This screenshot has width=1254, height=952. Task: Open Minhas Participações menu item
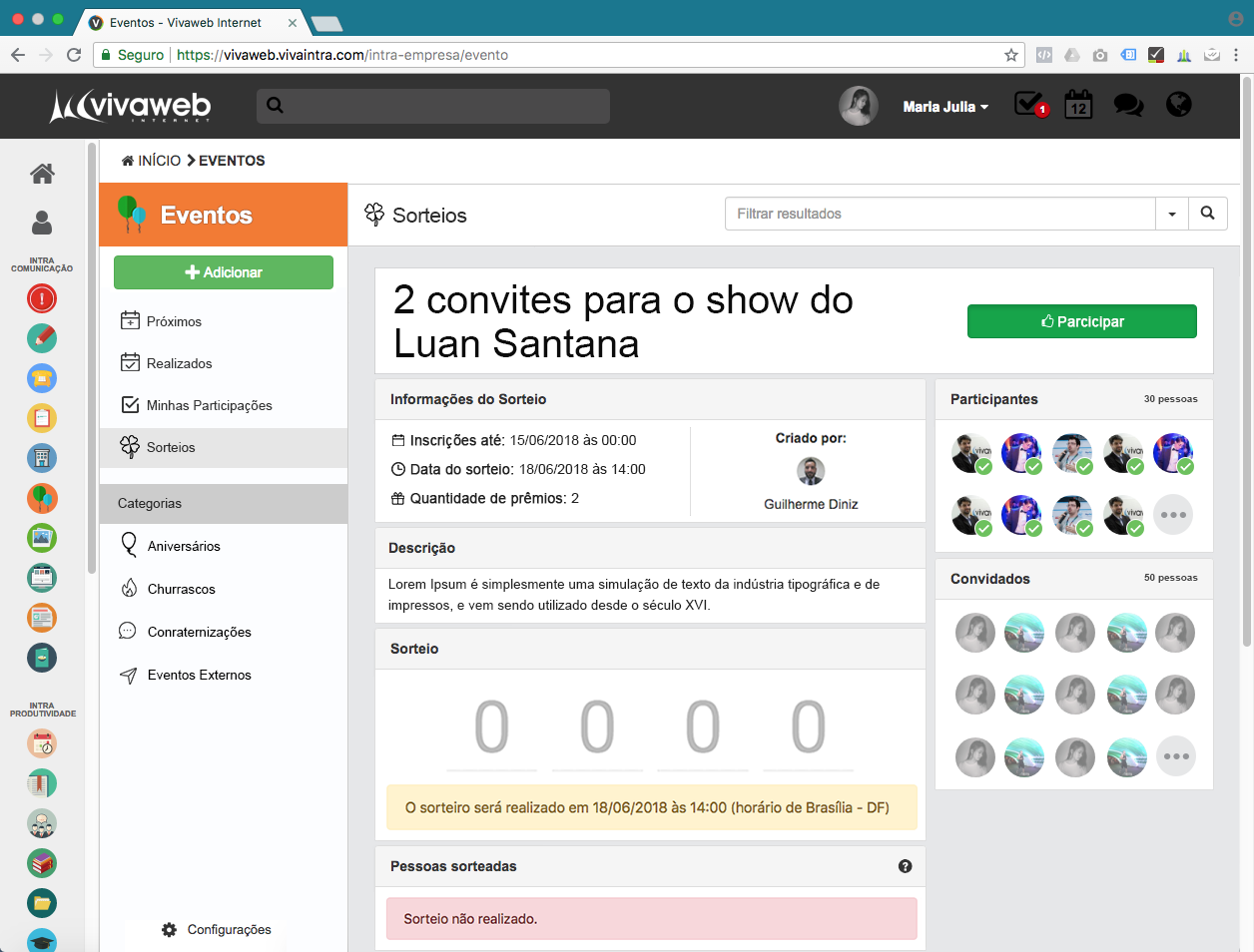tap(209, 405)
